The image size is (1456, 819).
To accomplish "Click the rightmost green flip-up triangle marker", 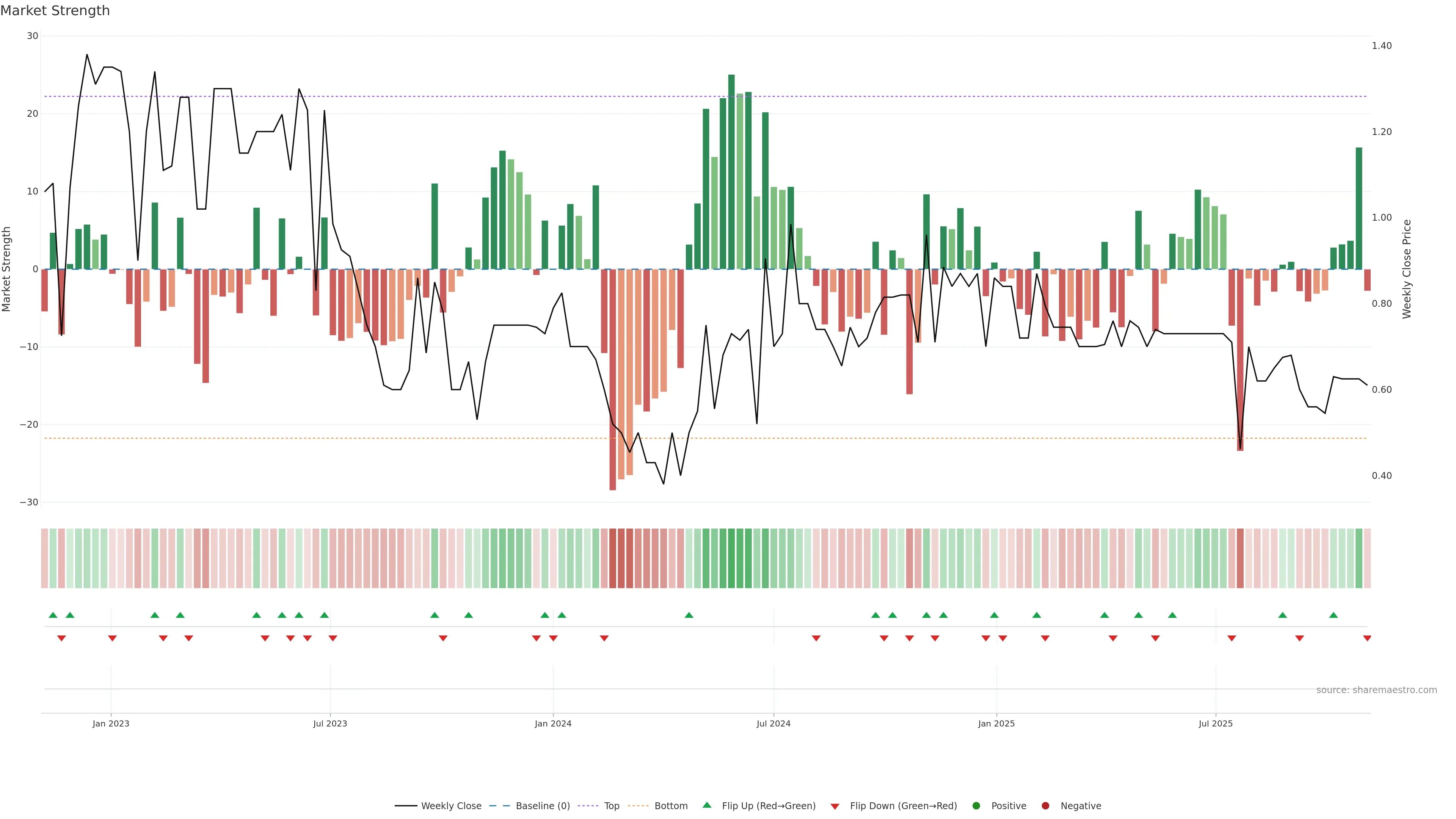I will [x=1334, y=615].
